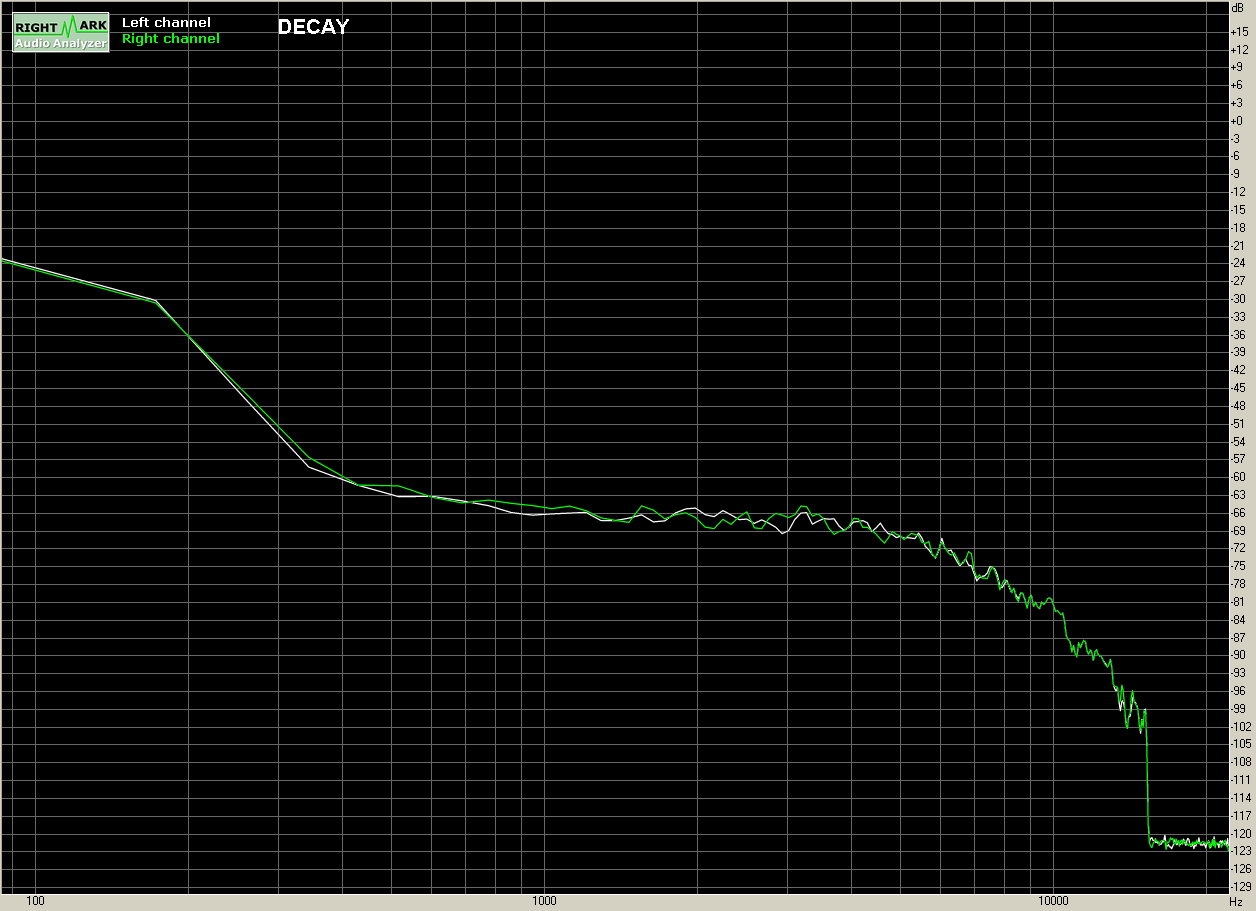Viewport: 1256px width, 911px height.
Task: Click the dB unit label on the vertical axis
Action: pos(1238,7)
